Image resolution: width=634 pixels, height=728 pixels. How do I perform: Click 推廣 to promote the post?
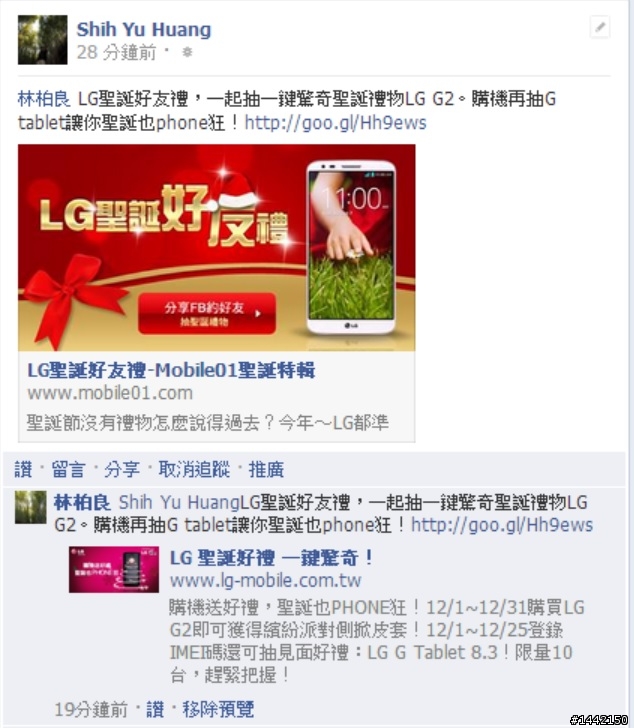(266, 469)
